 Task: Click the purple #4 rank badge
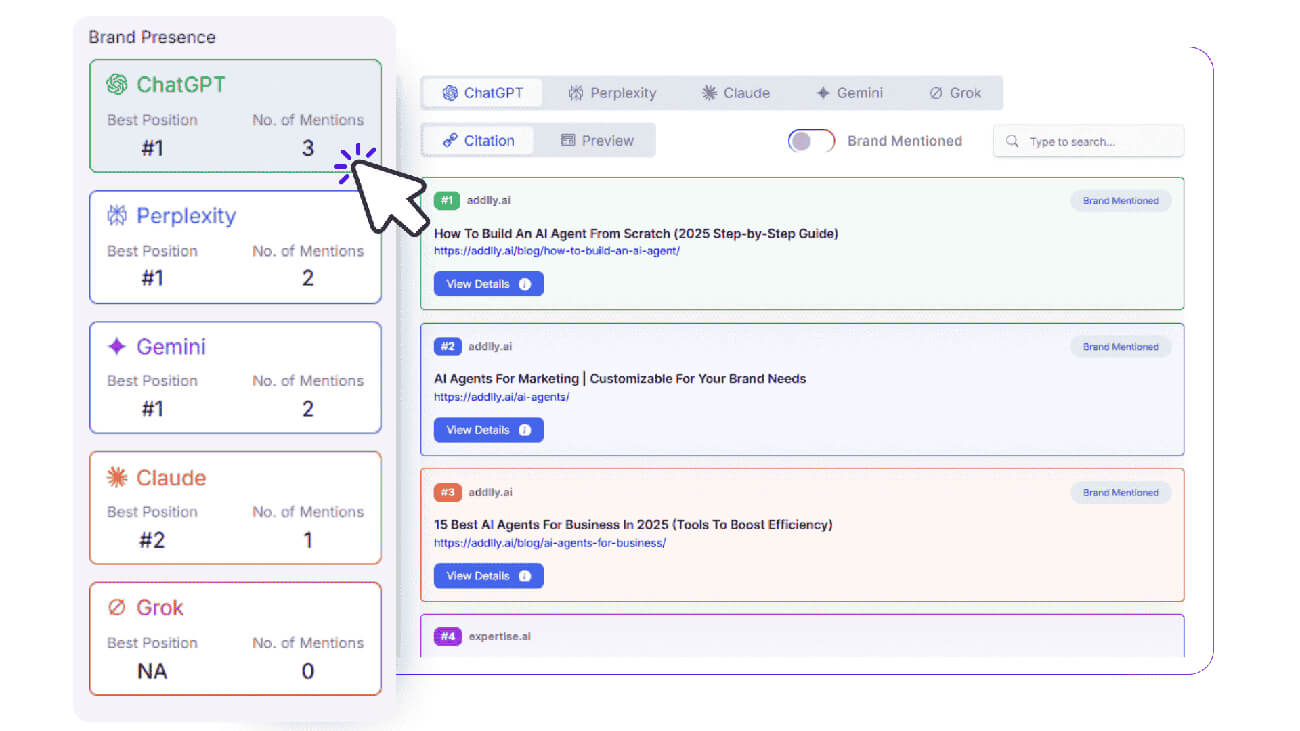tap(447, 636)
